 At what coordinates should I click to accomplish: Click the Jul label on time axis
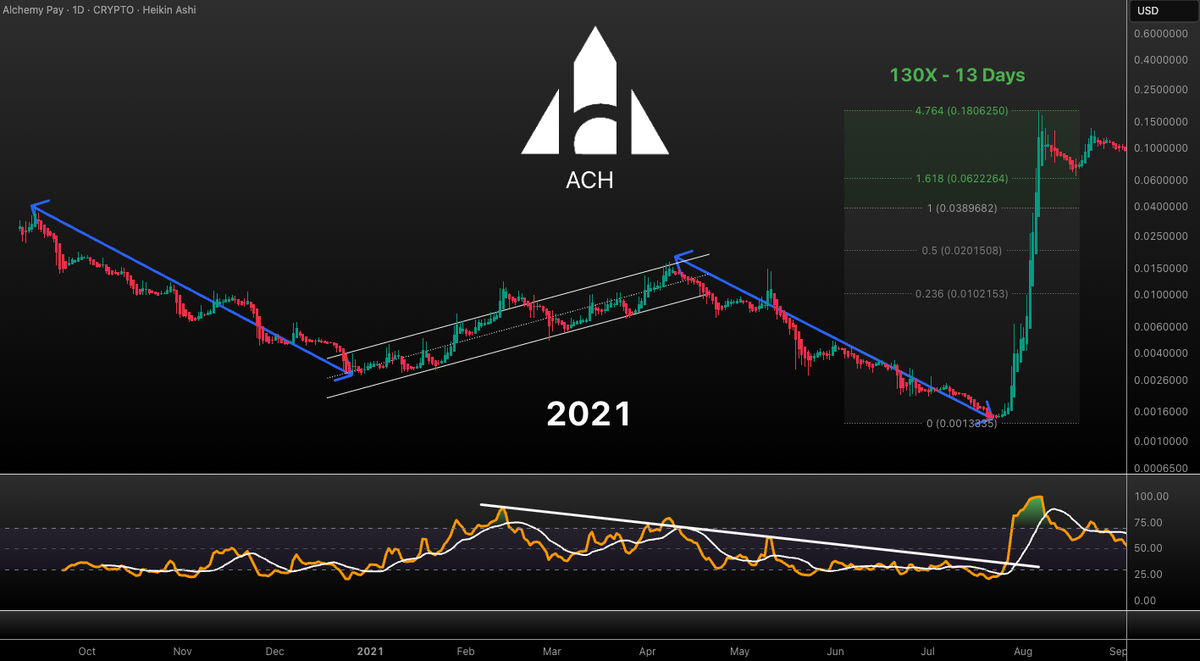[927, 651]
